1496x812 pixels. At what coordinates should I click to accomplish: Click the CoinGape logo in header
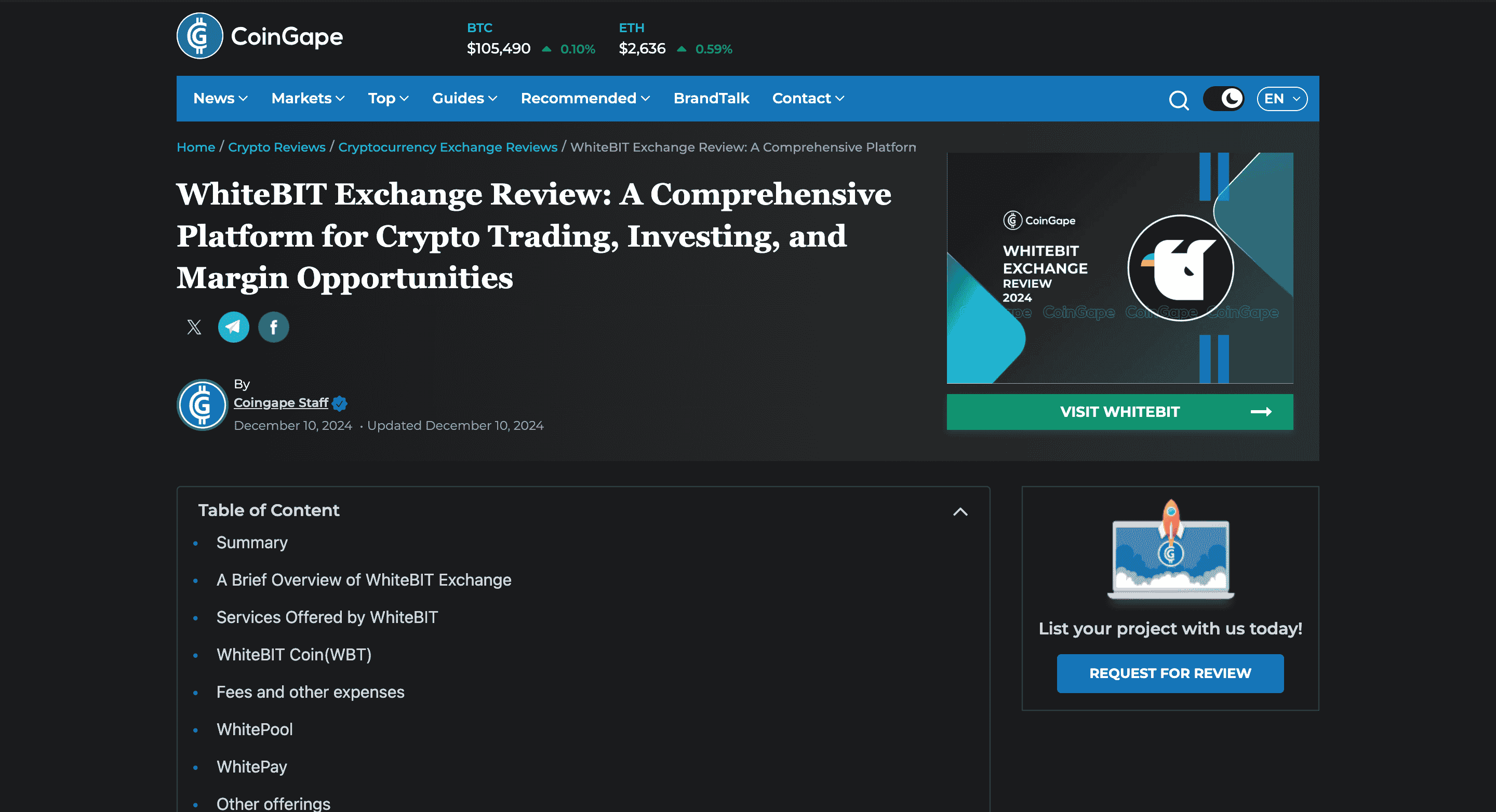tap(260, 36)
